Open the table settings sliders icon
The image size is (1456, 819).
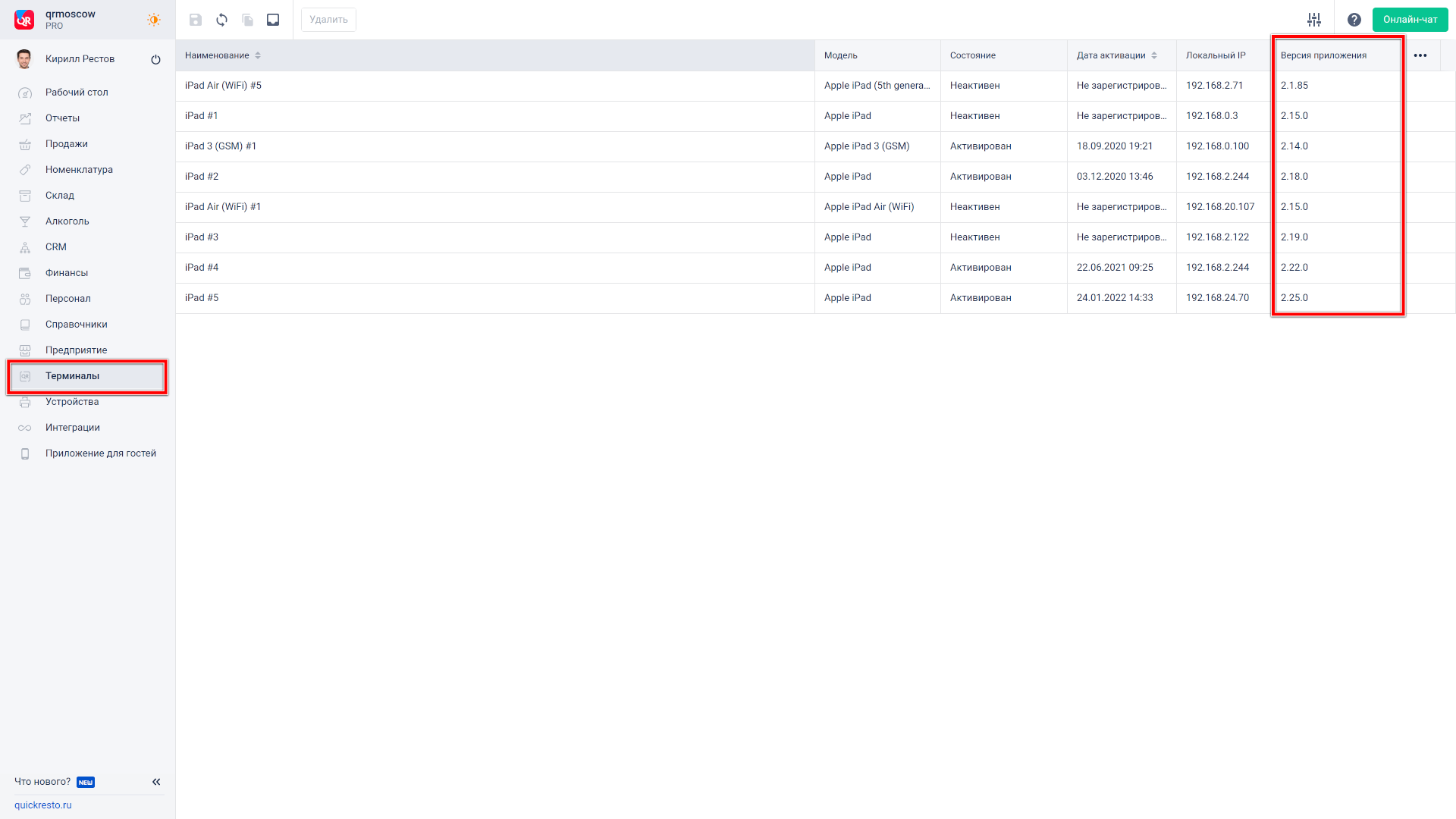pos(1314,20)
